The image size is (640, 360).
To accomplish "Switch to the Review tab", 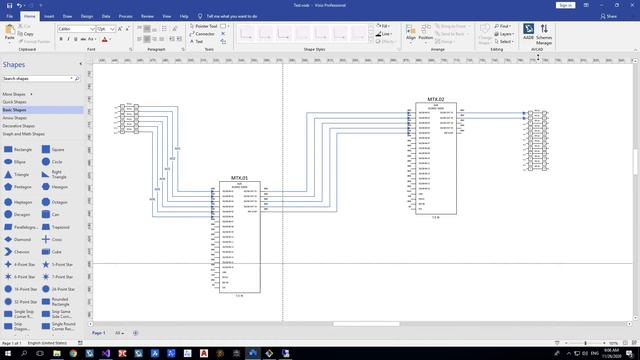I will tap(147, 16).
